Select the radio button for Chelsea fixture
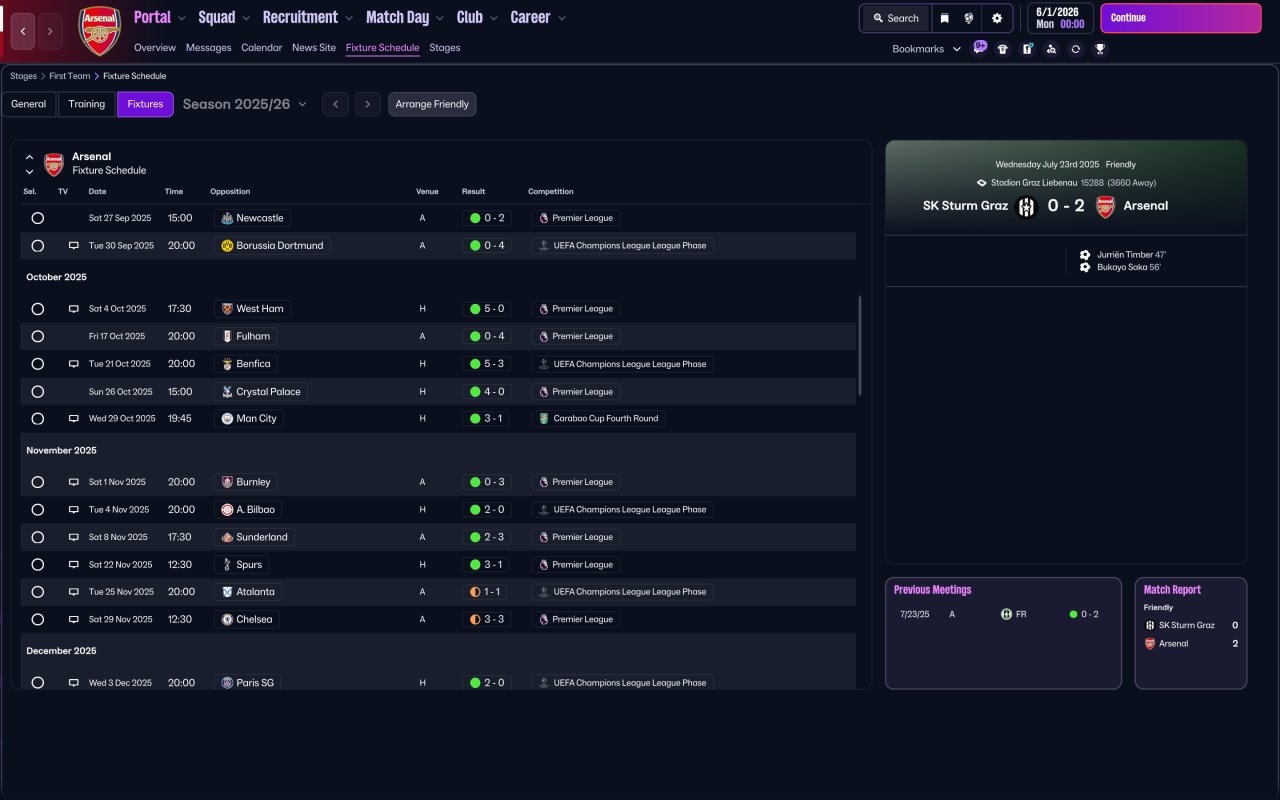 point(37,619)
